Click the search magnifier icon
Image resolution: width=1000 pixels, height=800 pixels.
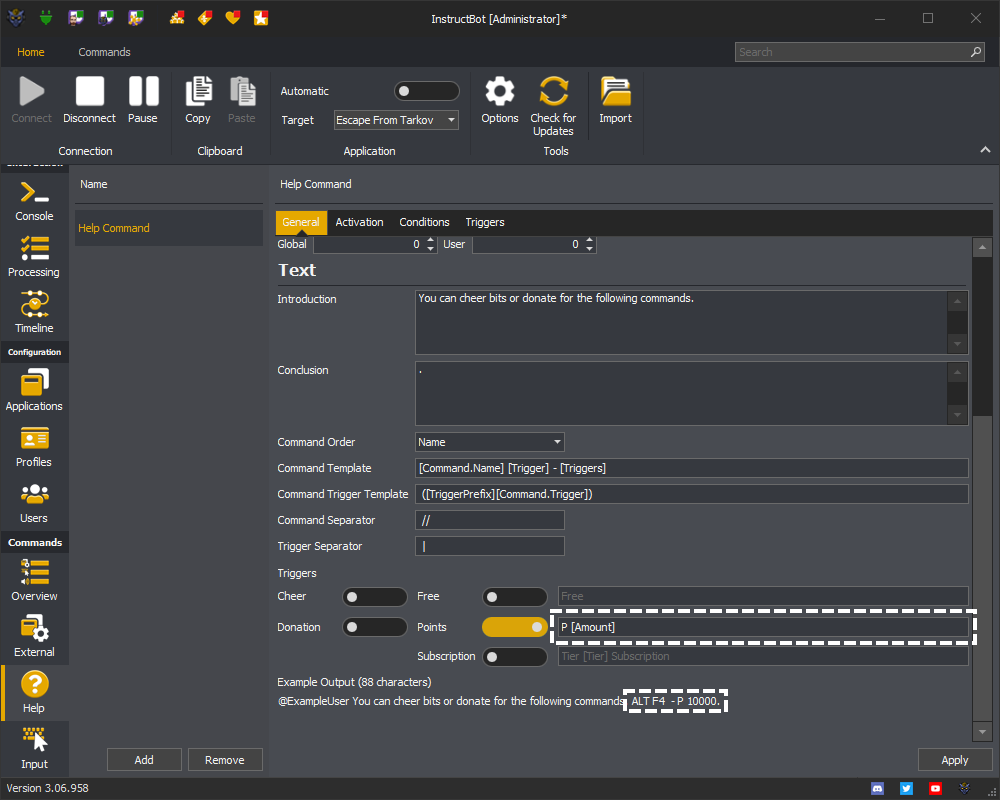(976, 52)
